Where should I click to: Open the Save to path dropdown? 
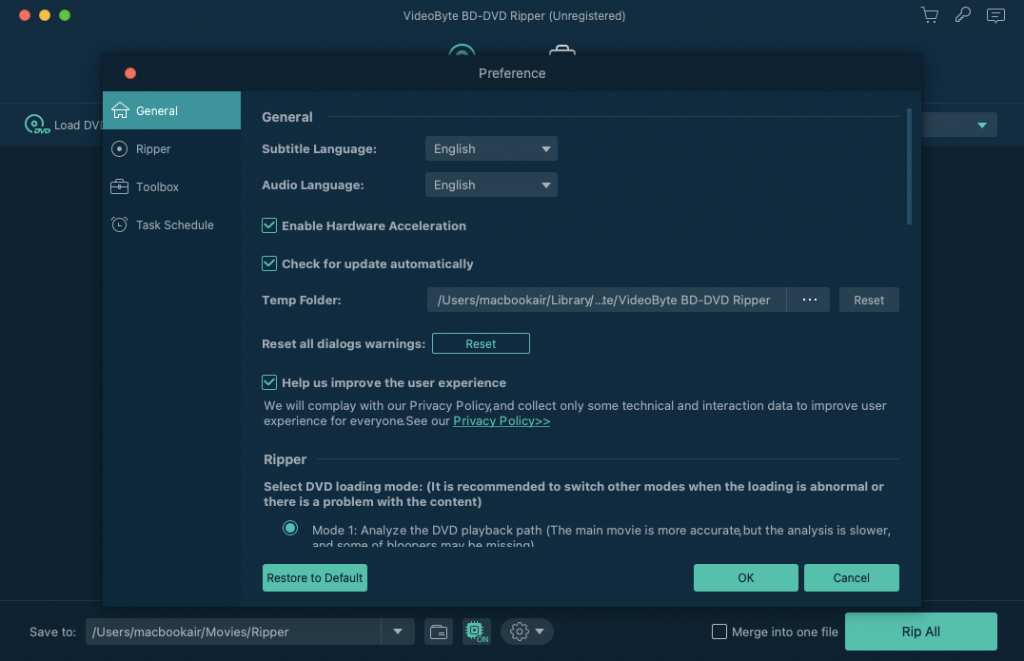click(398, 632)
